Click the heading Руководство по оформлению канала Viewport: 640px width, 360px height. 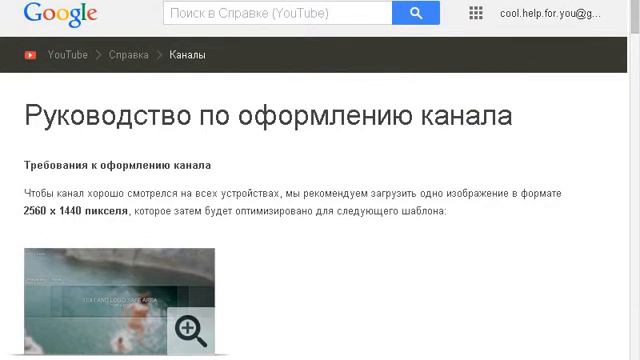click(268, 116)
